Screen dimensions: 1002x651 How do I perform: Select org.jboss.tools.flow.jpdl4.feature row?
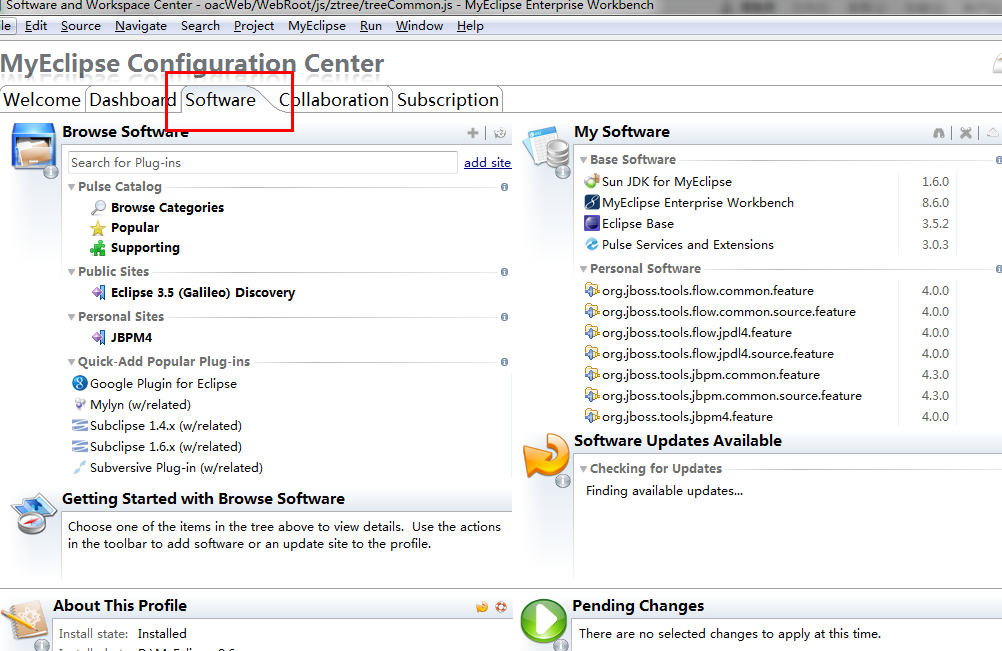tap(697, 333)
